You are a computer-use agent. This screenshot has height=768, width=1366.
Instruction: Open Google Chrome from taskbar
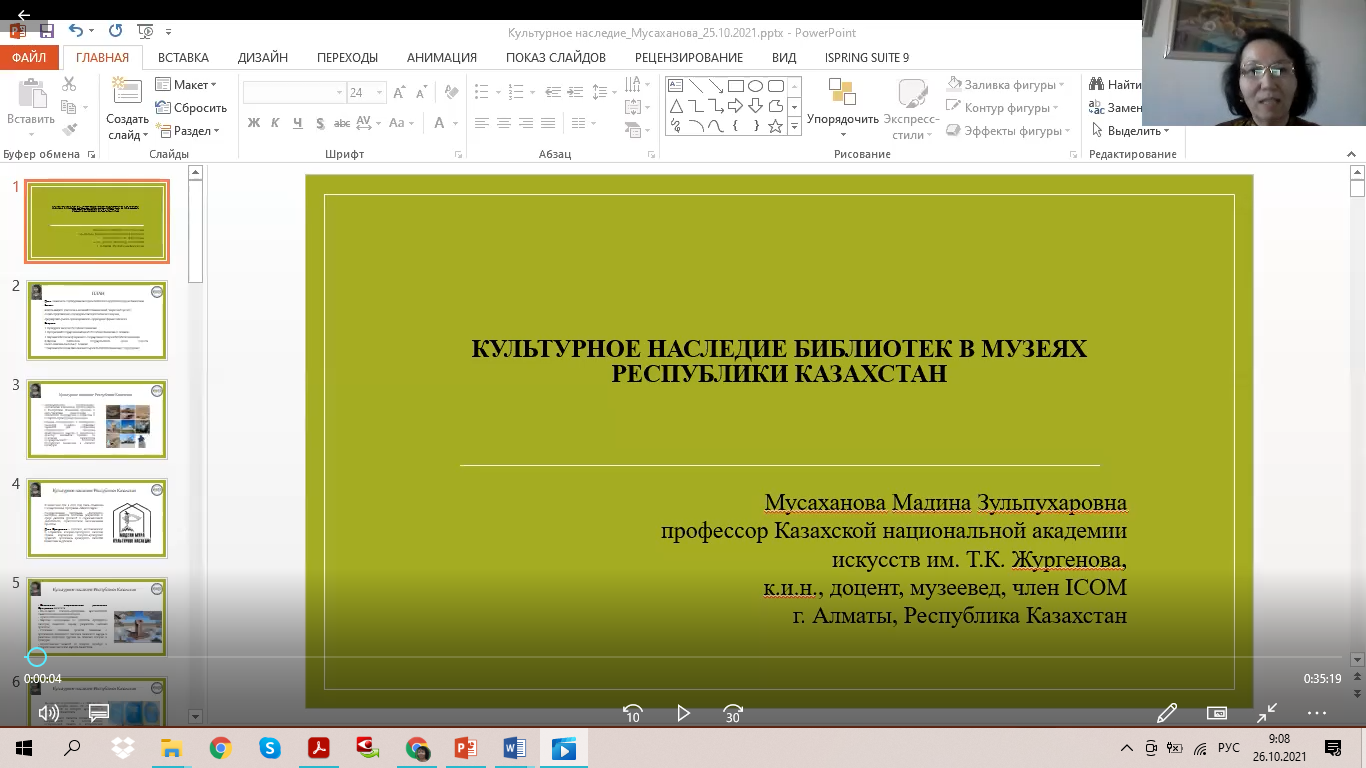[221, 748]
